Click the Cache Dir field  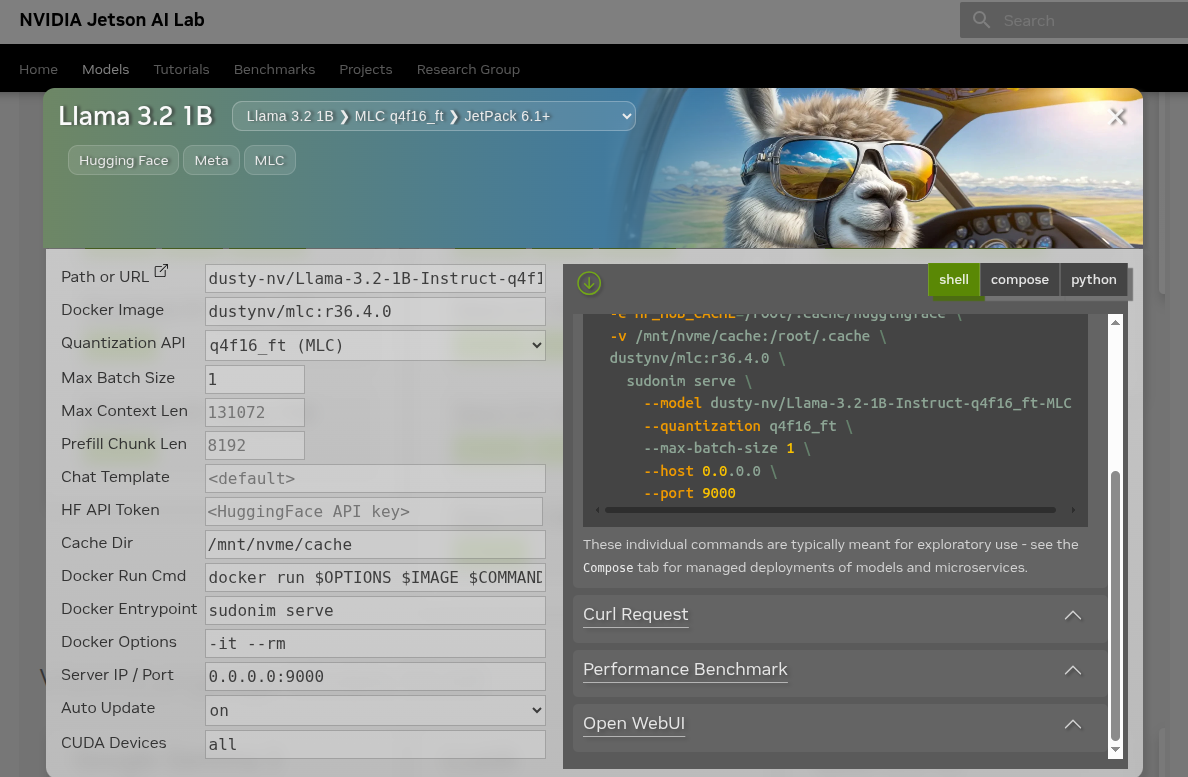pos(375,545)
